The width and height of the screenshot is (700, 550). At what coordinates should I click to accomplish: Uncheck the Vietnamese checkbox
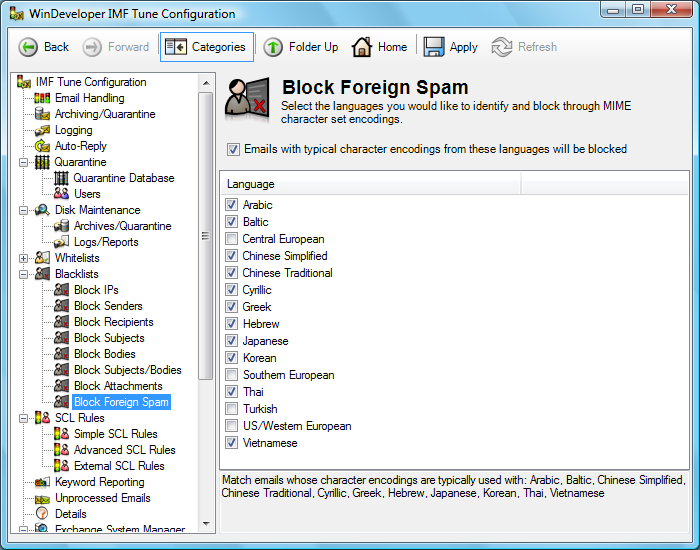pos(231,443)
